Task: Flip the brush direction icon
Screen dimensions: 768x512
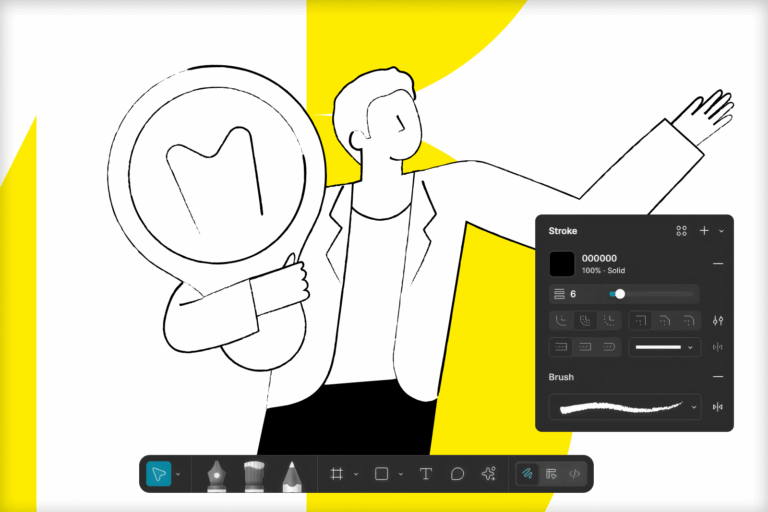Action: 718,407
